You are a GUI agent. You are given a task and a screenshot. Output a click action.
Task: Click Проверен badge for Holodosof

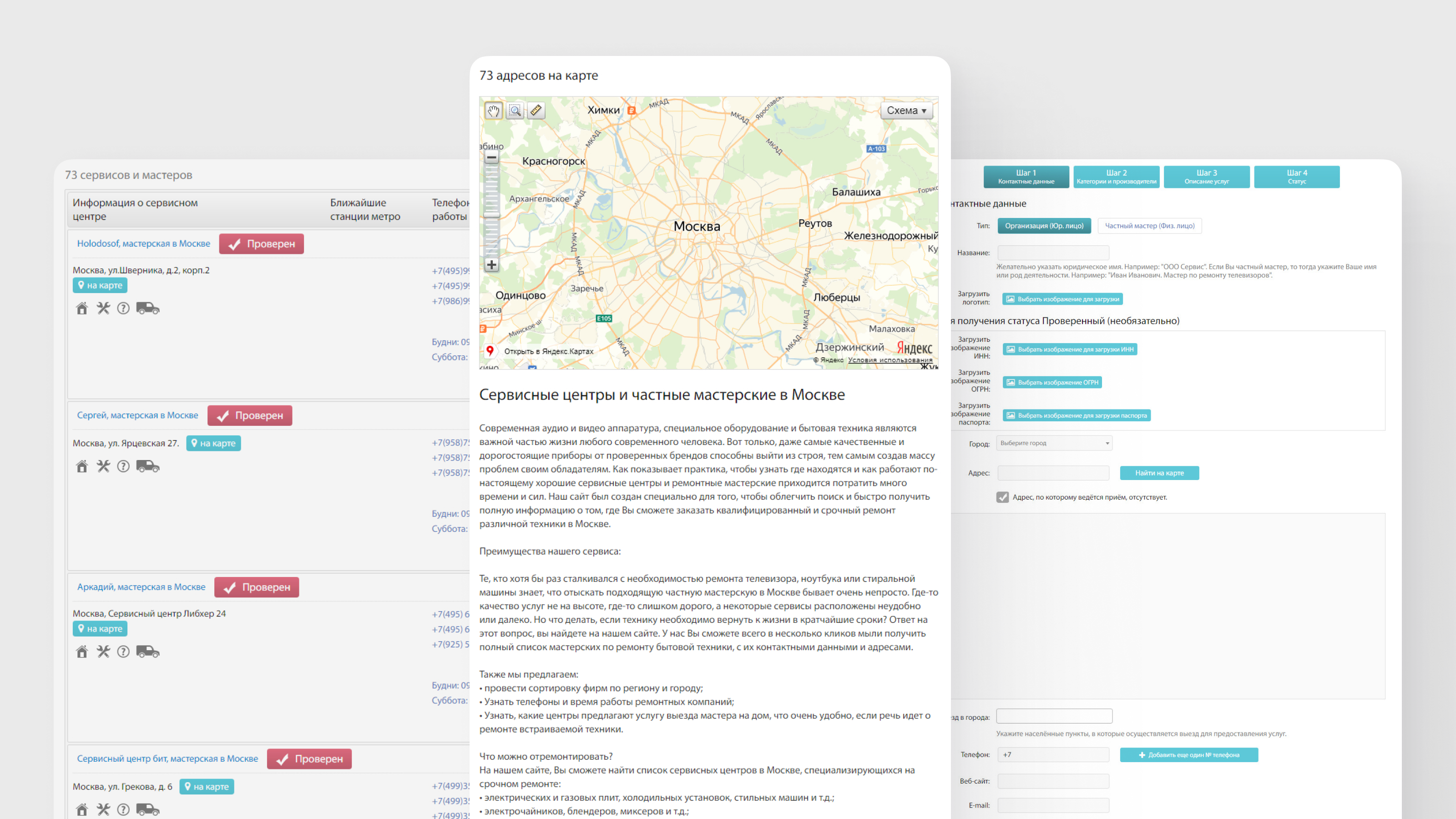[261, 243]
